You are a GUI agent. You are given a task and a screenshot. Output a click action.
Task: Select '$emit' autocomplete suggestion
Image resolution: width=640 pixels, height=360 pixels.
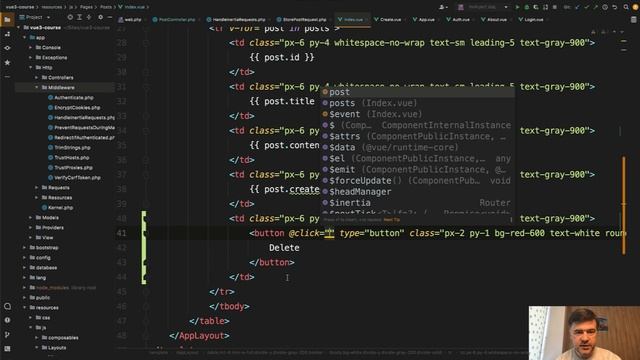[417, 169]
